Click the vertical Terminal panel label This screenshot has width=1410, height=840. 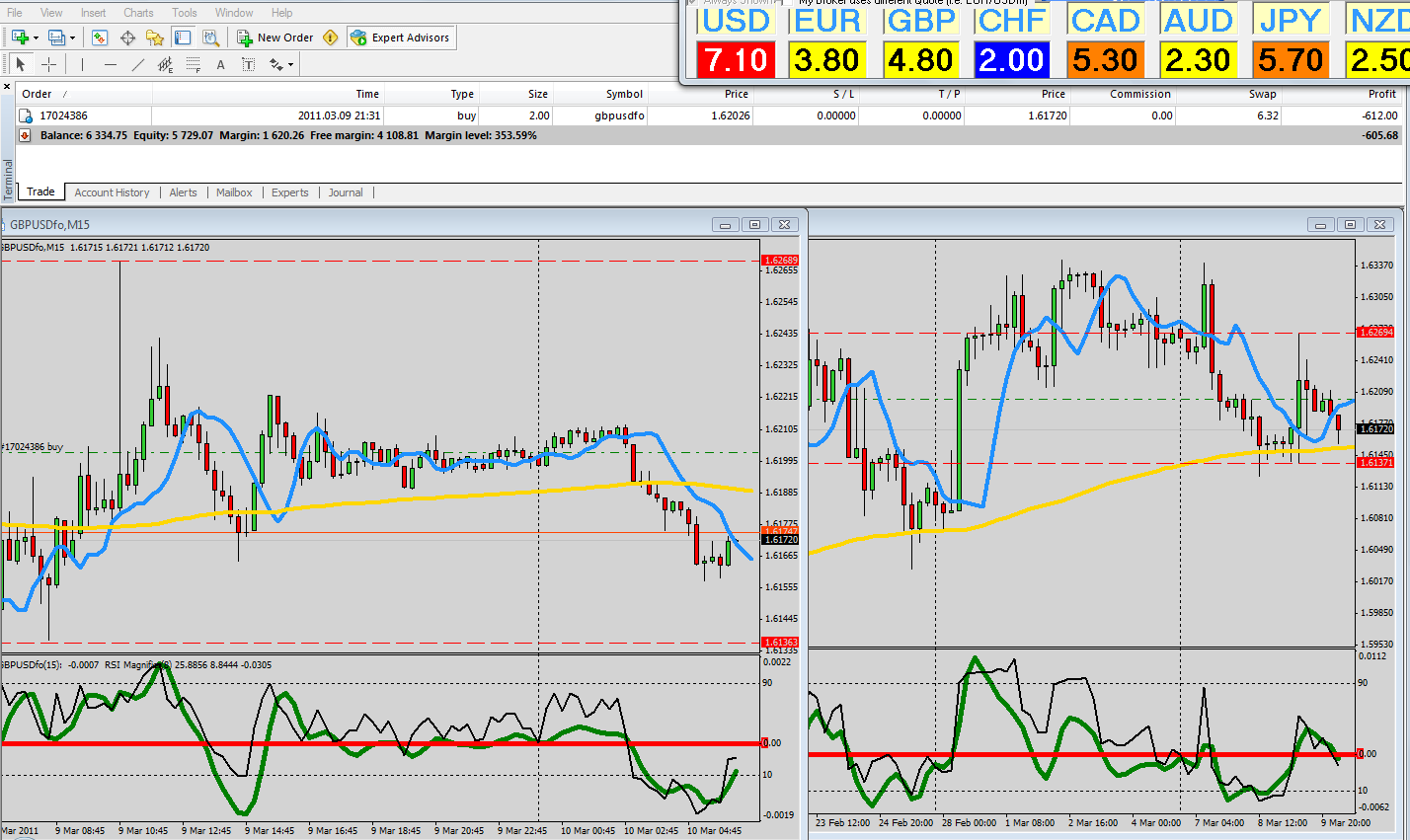[x=9, y=180]
